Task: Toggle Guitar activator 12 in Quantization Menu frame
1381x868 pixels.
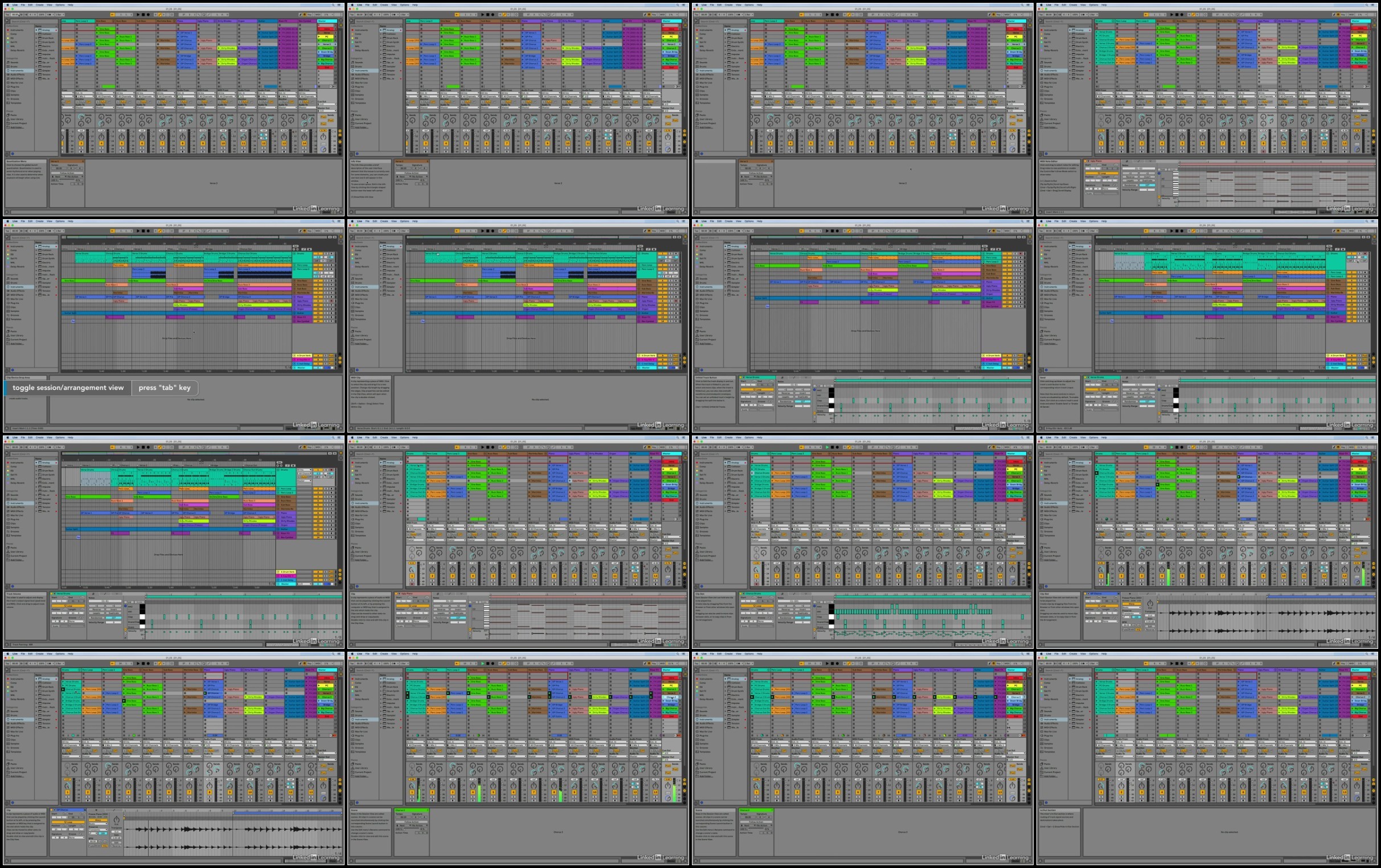Action: click(x=264, y=143)
